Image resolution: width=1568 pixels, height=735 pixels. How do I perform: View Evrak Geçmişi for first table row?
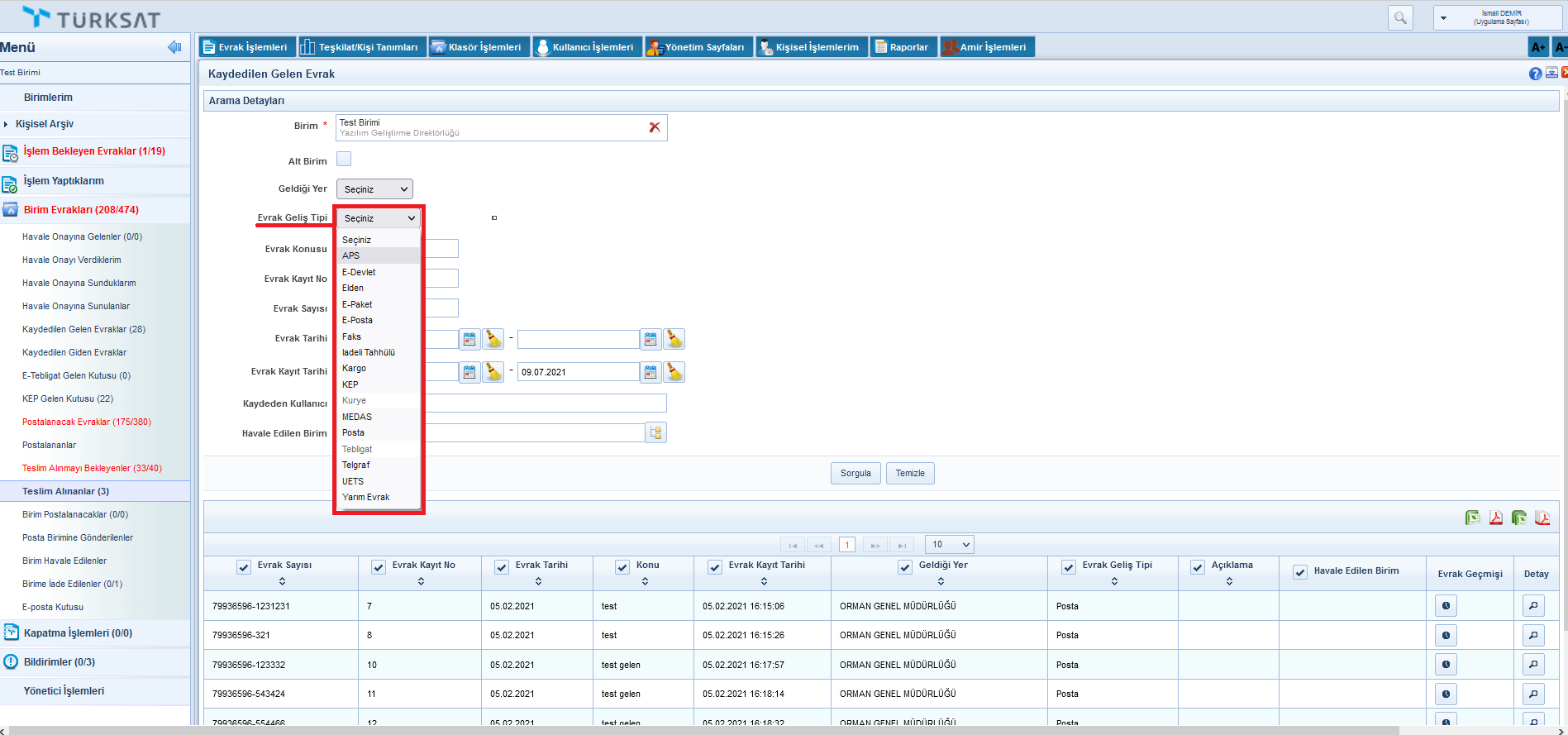(x=1446, y=606)
